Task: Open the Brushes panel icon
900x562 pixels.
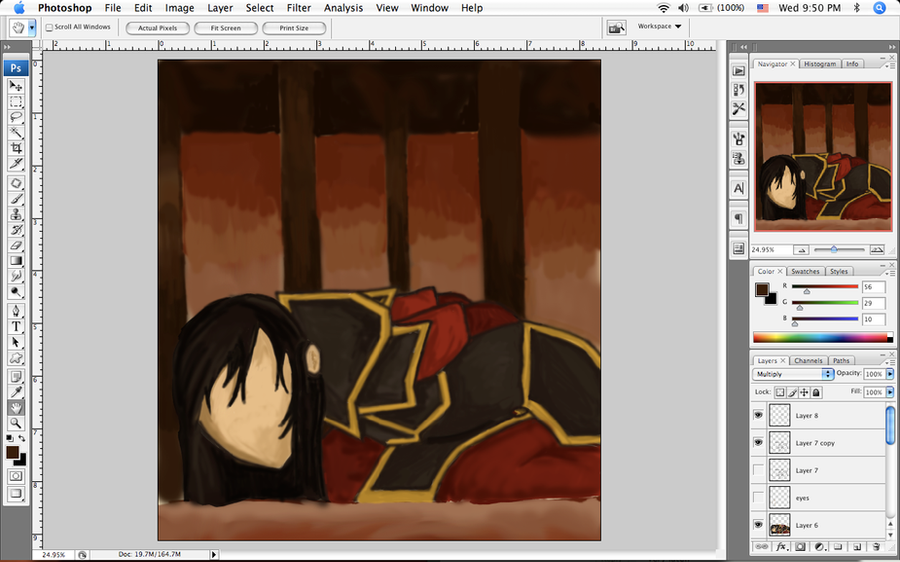Action: click(739, 138)
